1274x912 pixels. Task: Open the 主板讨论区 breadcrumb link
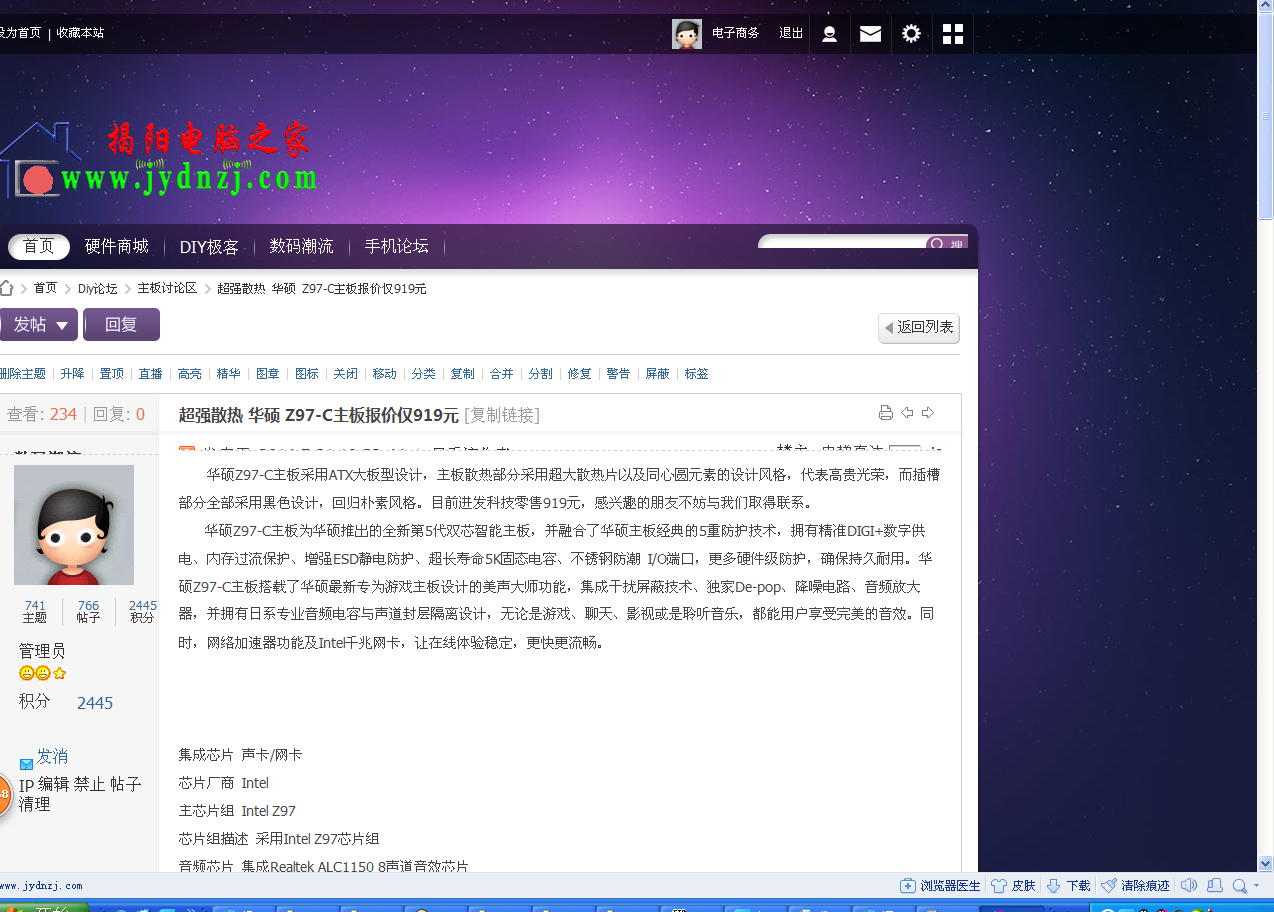pyautogui.click(x=167, y=288)
